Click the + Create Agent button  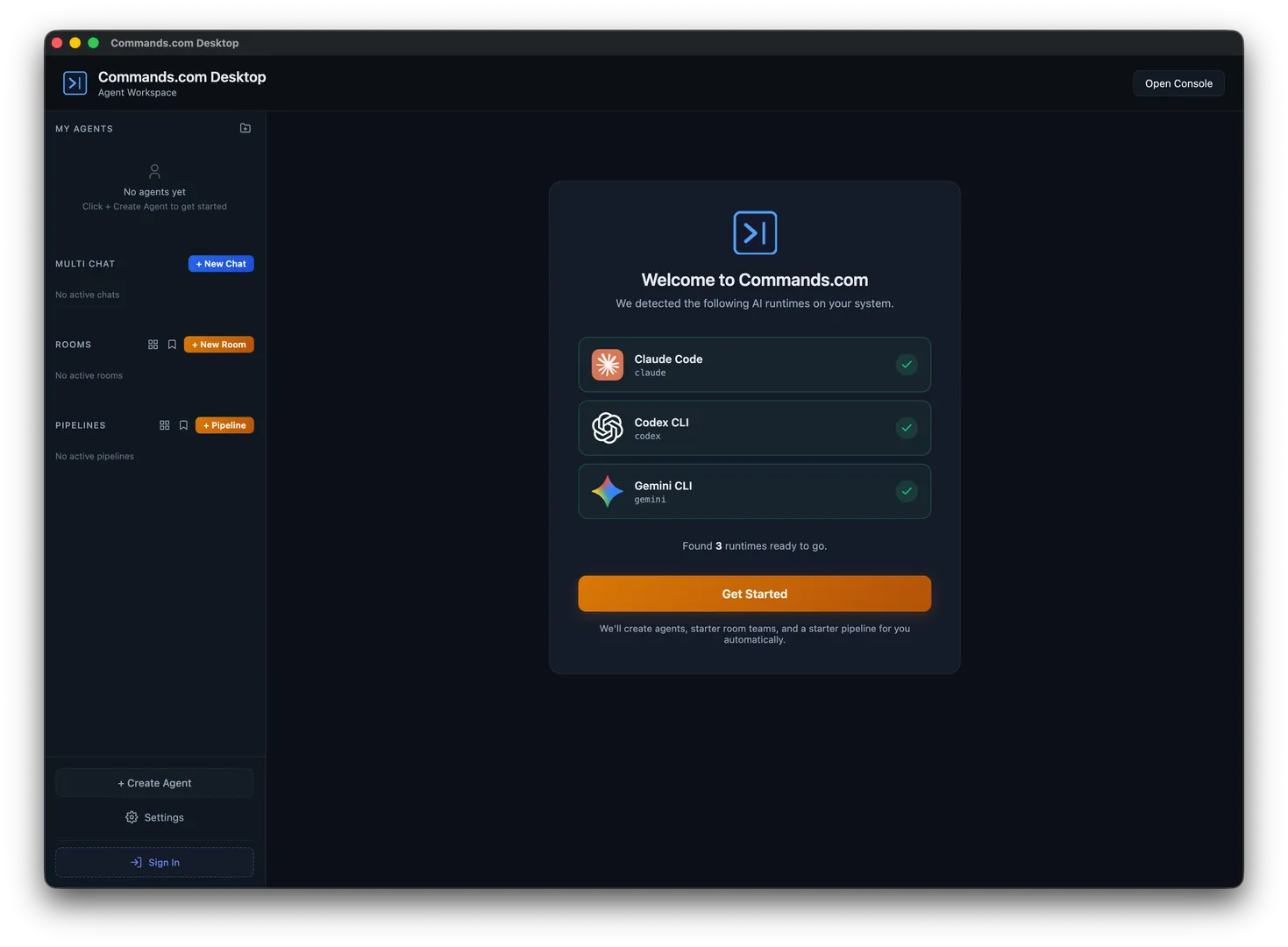tap(154, 783)
